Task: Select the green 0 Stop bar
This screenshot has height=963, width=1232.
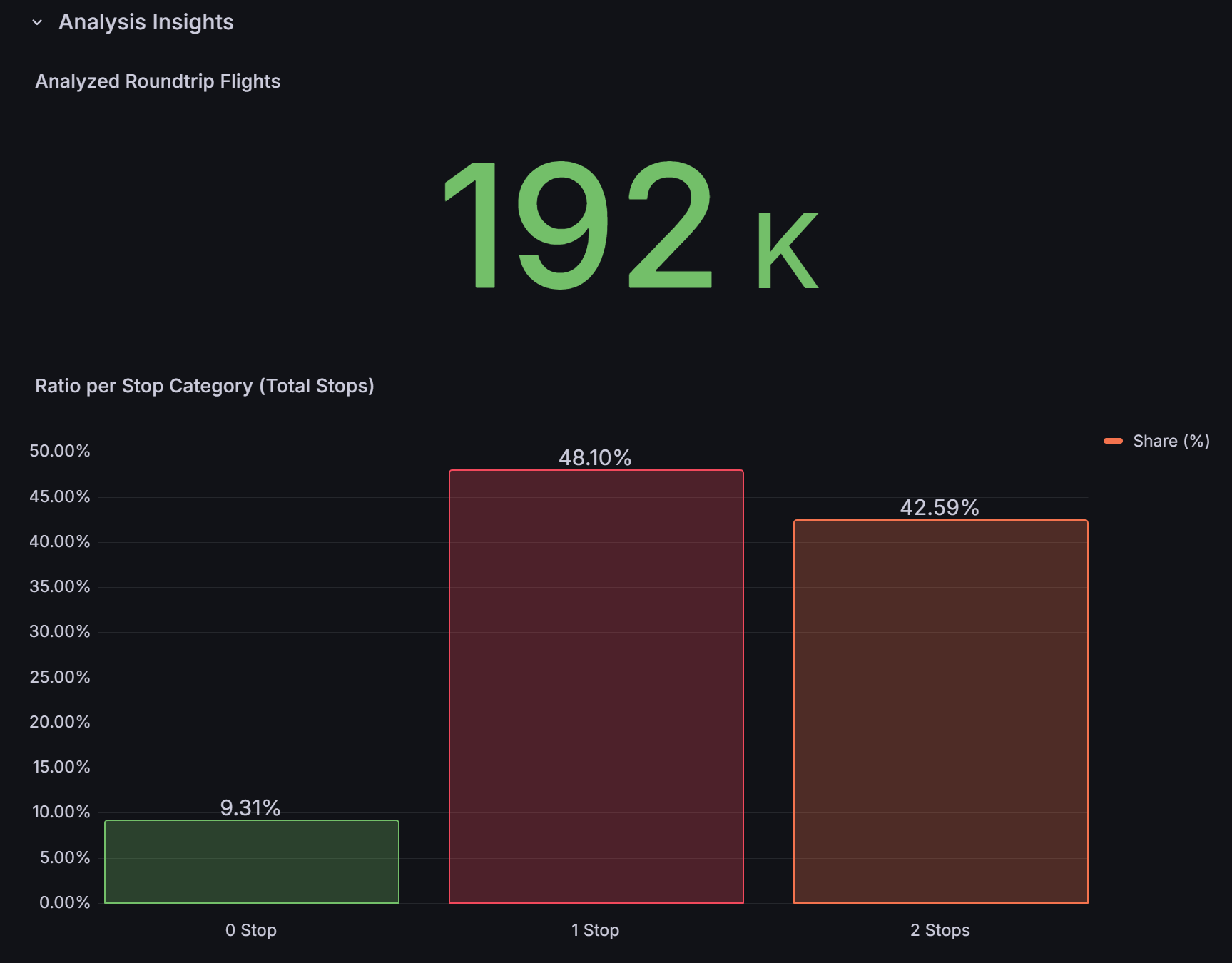Action: click(251, 862)
